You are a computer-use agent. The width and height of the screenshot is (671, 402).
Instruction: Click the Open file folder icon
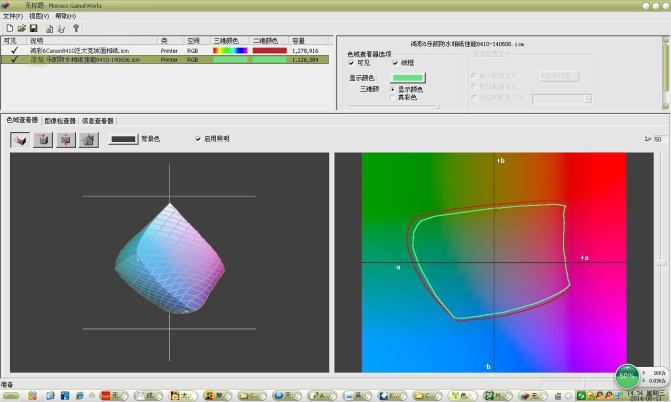point(21,28)
